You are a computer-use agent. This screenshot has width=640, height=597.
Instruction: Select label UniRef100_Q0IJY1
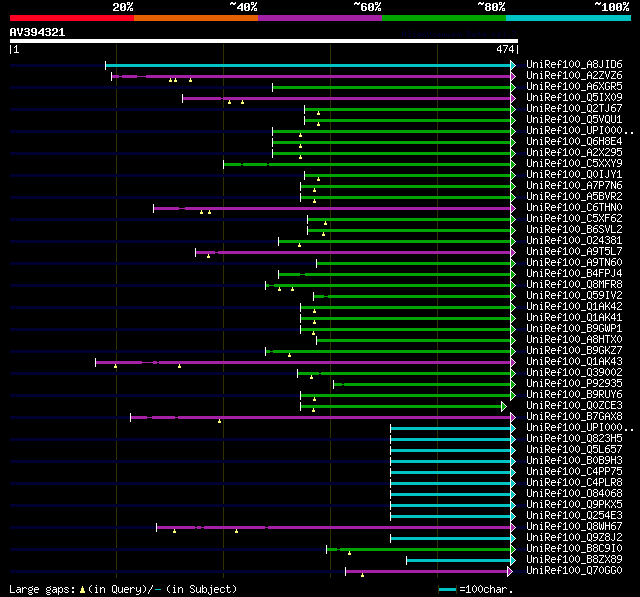click(x=574, y=175)
